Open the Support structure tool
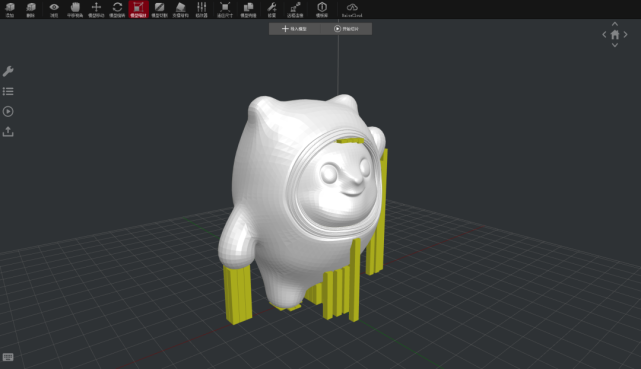 [x=180, y=9]
